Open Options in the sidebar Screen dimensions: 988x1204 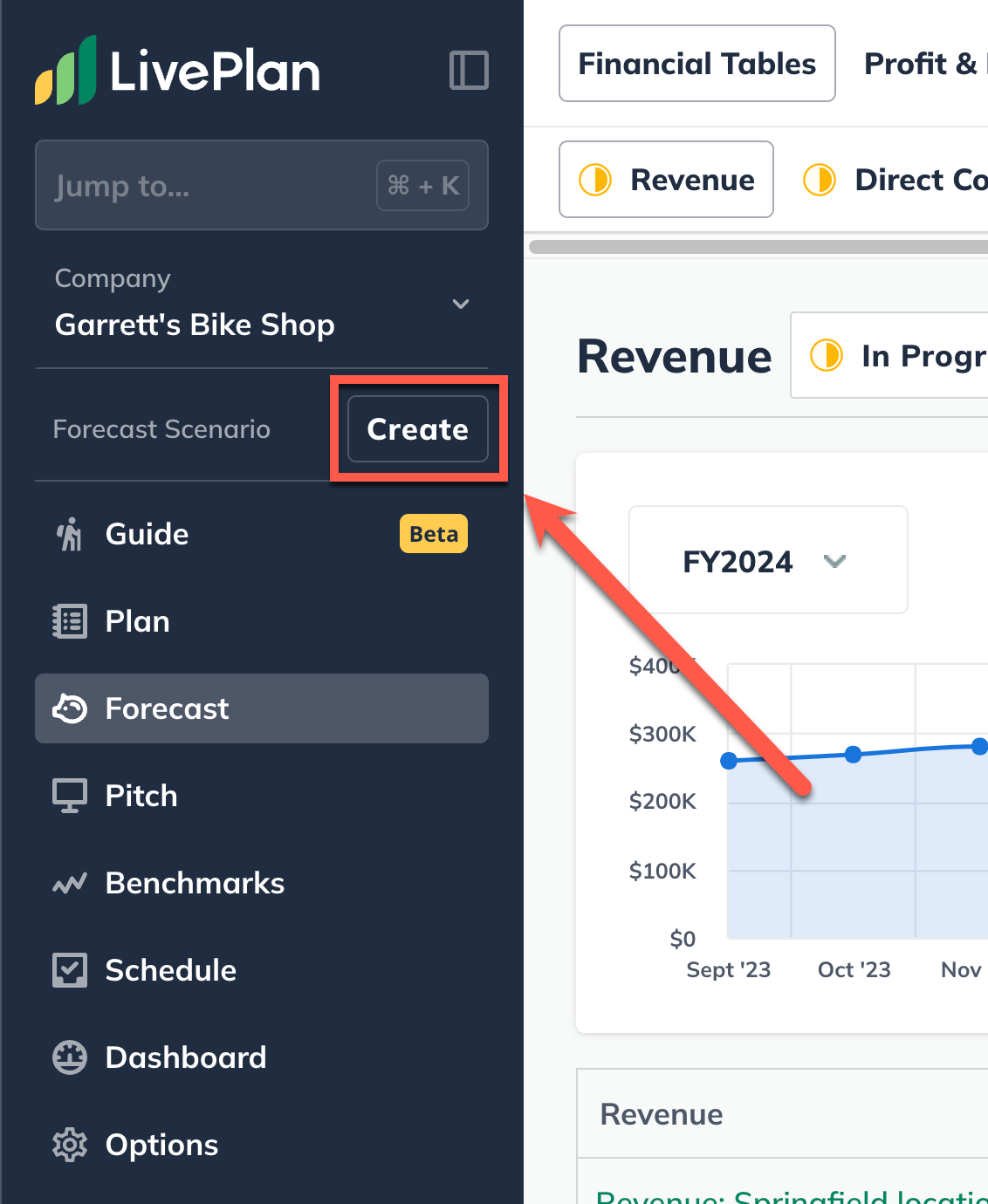pos(261,1145)
